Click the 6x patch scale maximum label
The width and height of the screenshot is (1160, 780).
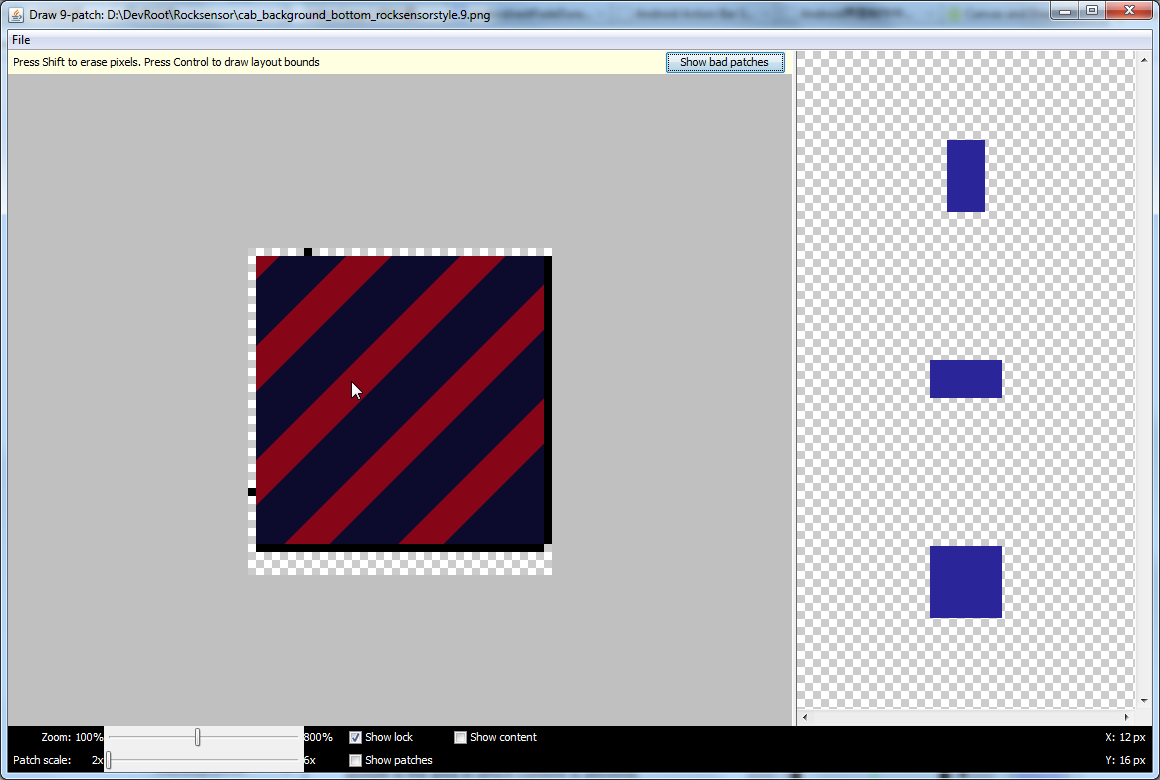(310, 760)
